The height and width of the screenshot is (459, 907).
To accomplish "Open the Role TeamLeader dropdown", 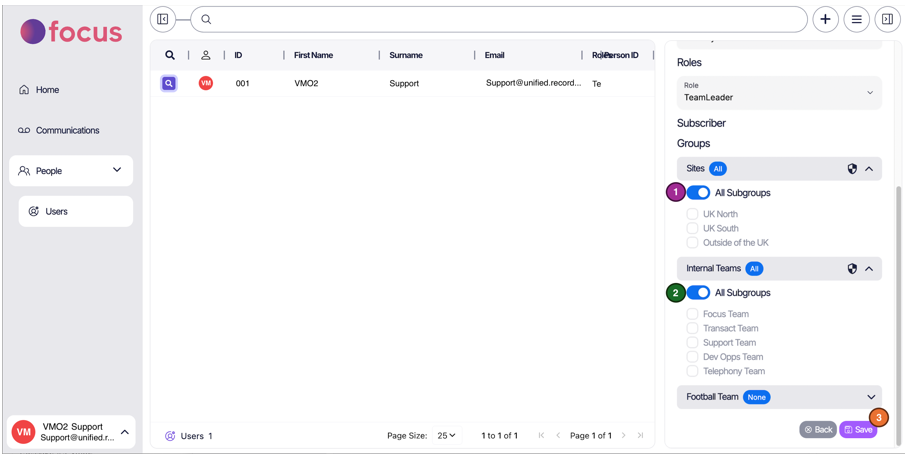I will (779, 93).
